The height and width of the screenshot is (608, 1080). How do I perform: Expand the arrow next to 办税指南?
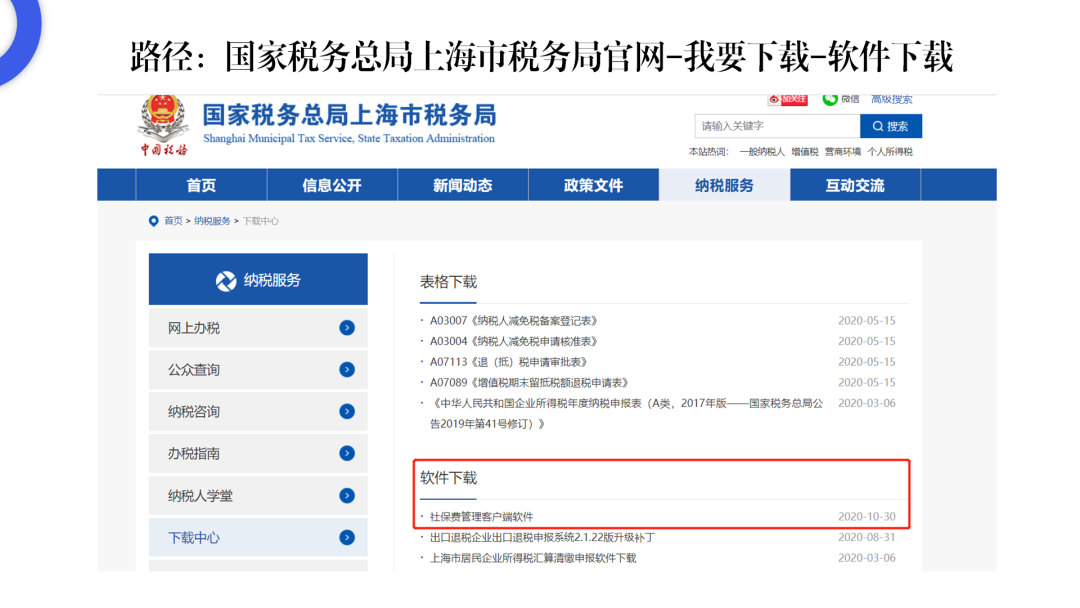click(x=347, y=453)
